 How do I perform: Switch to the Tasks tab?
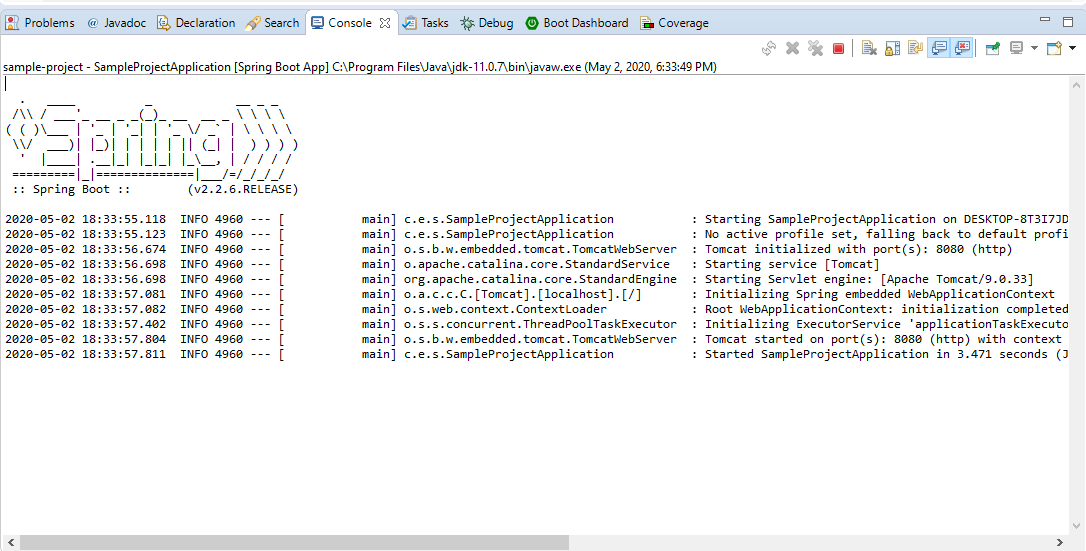pyautogui.click(x=426, y=23)
